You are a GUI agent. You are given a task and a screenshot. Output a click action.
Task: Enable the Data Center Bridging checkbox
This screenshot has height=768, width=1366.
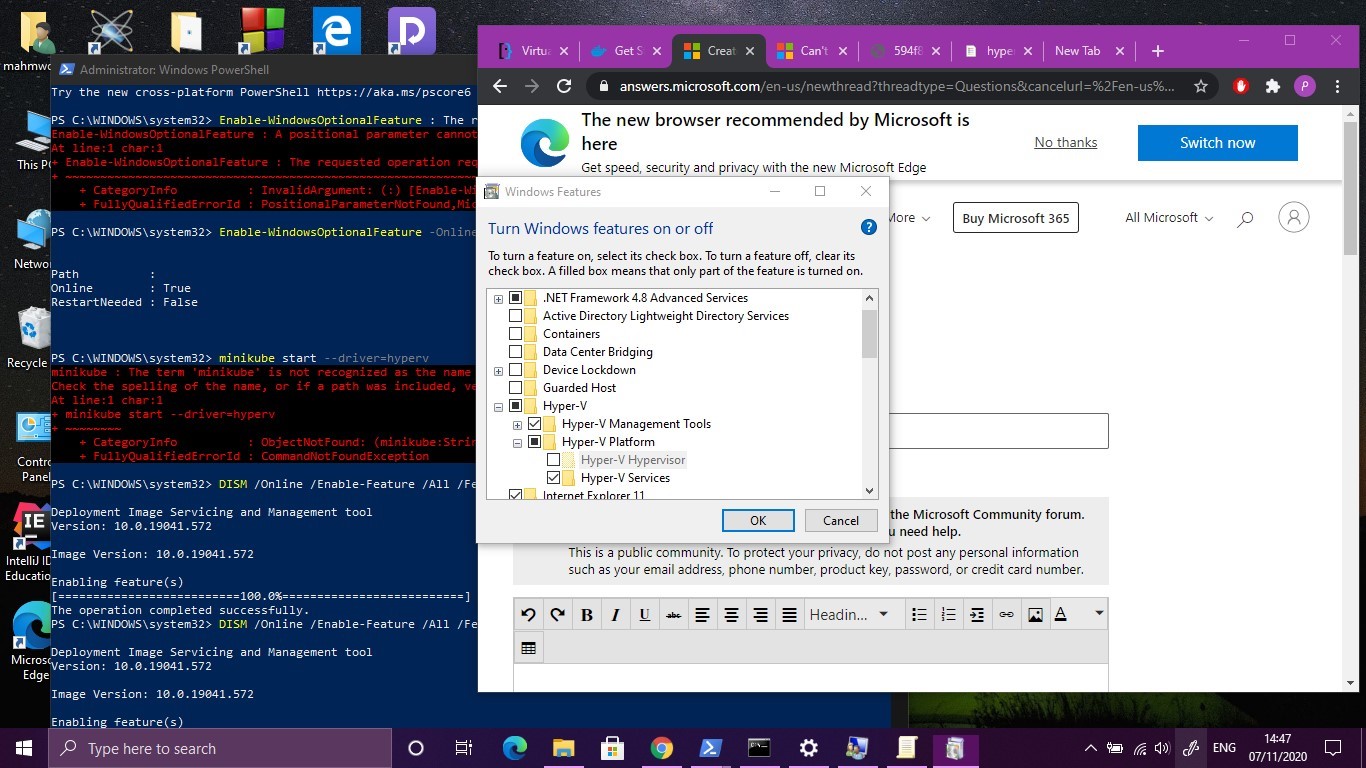[x=516, y=352]
